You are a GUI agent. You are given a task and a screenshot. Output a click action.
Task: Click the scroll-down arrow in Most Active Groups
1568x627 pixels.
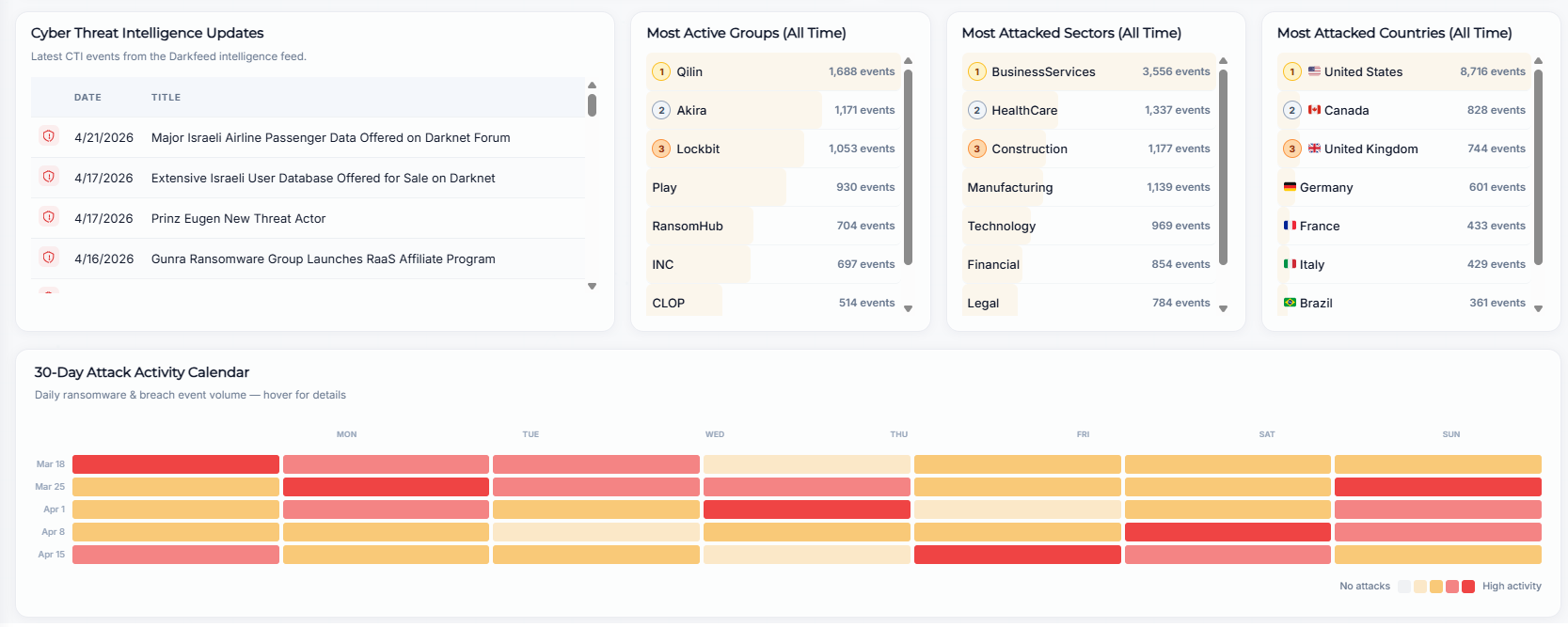click(908, 308)
